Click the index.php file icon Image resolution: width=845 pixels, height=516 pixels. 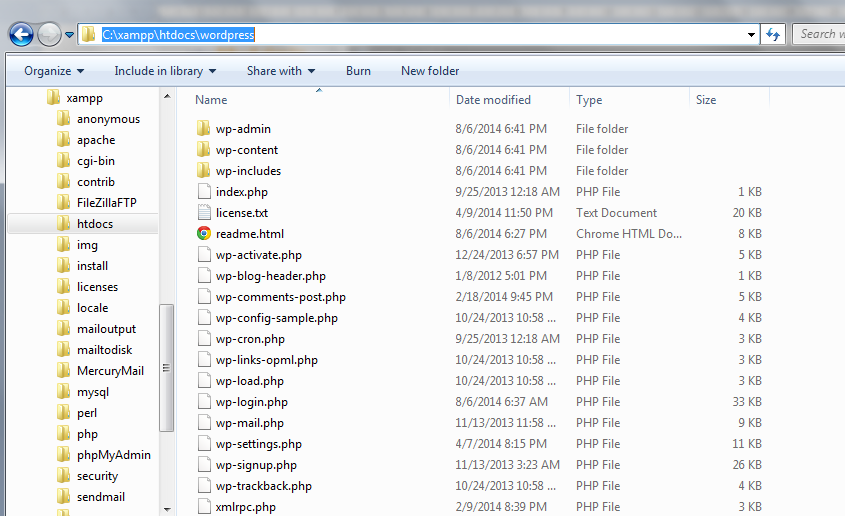point(204,192)
